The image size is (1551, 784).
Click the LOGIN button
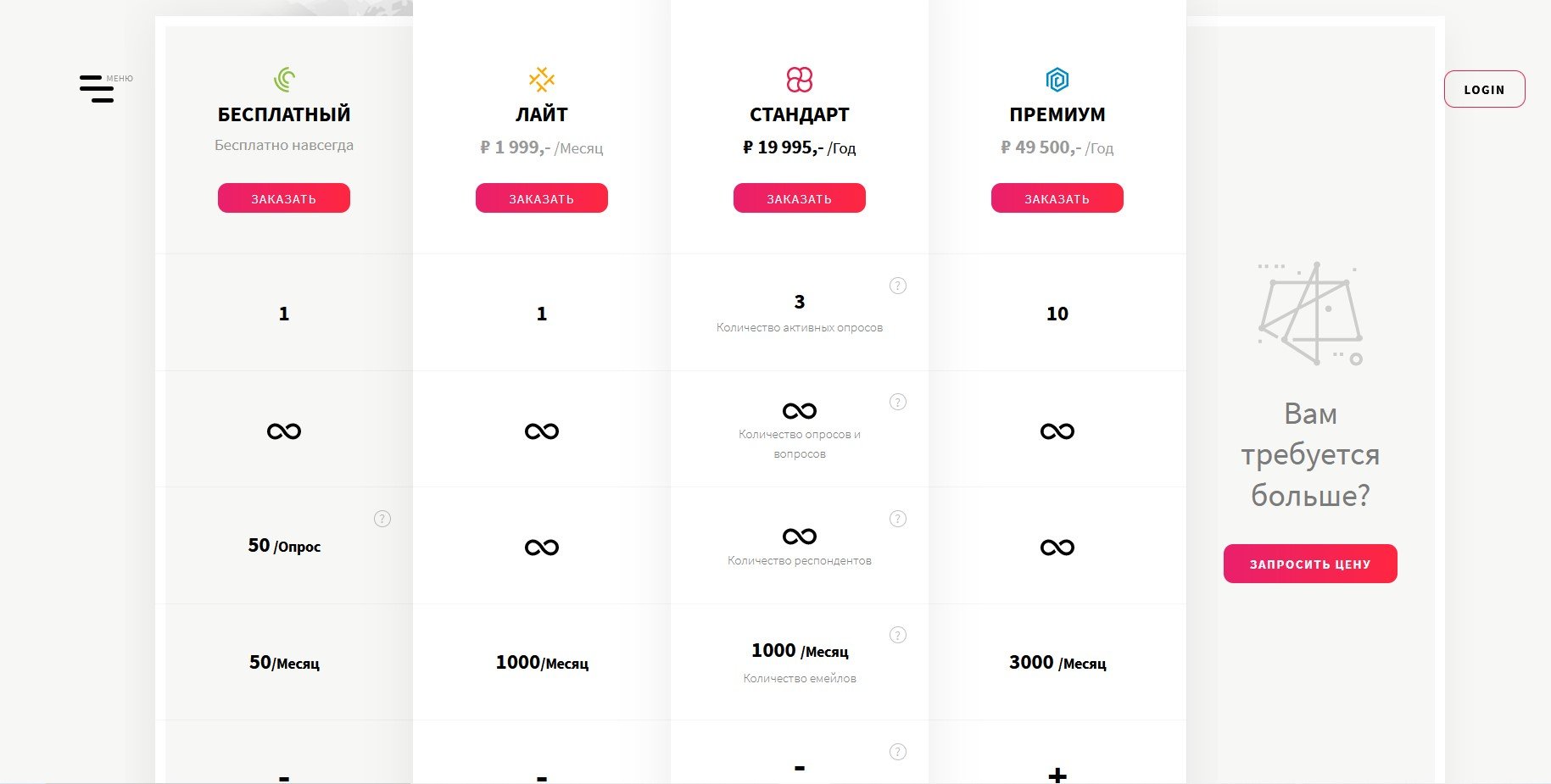tap(1484, 89)
